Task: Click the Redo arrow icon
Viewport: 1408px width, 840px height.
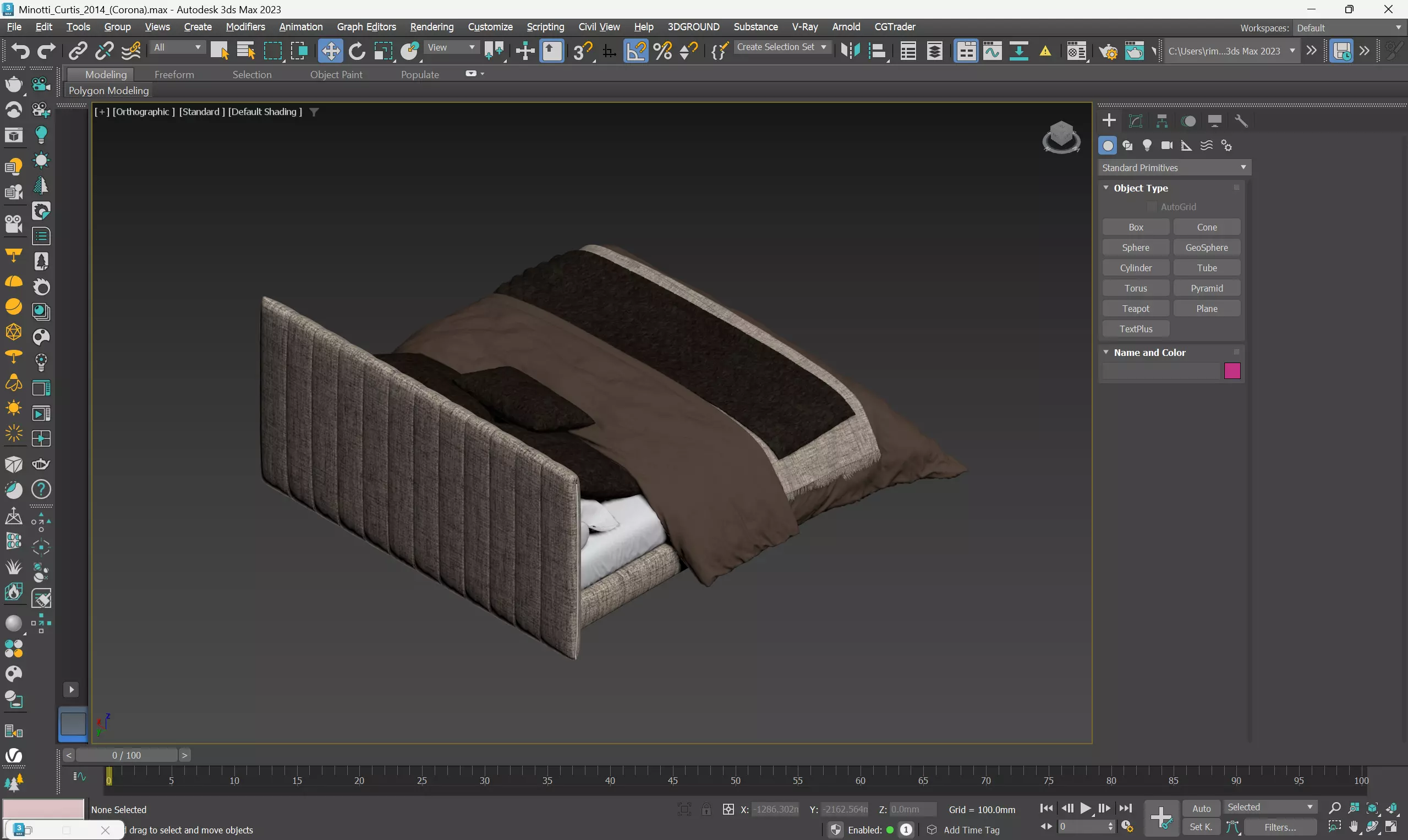Action: click(x=46, y=51)
